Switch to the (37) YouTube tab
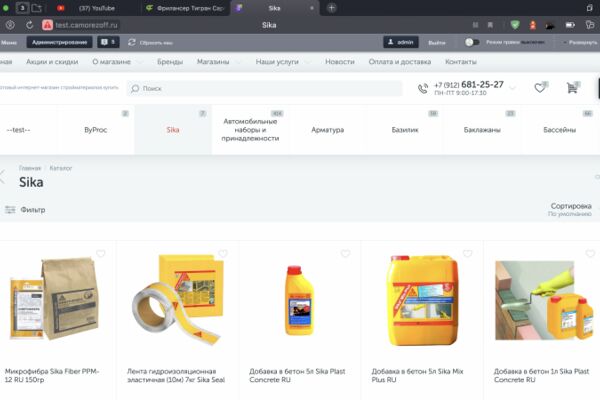600x400 pixels. [x=97, y=8]
